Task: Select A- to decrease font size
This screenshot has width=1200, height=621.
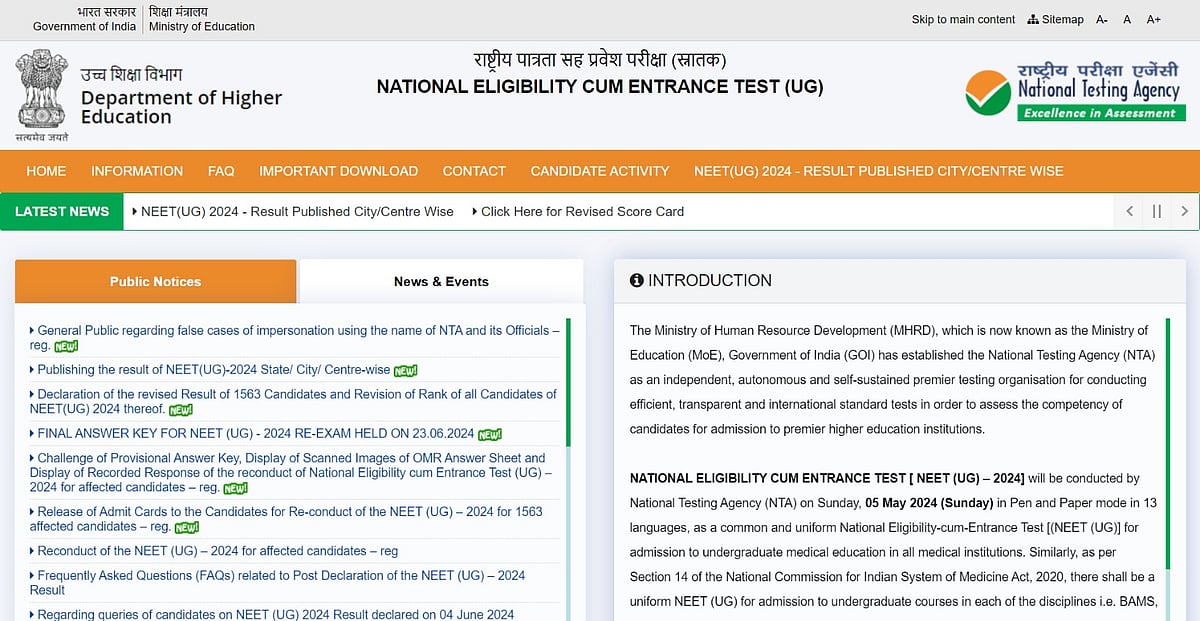Action: (1101, 19)
